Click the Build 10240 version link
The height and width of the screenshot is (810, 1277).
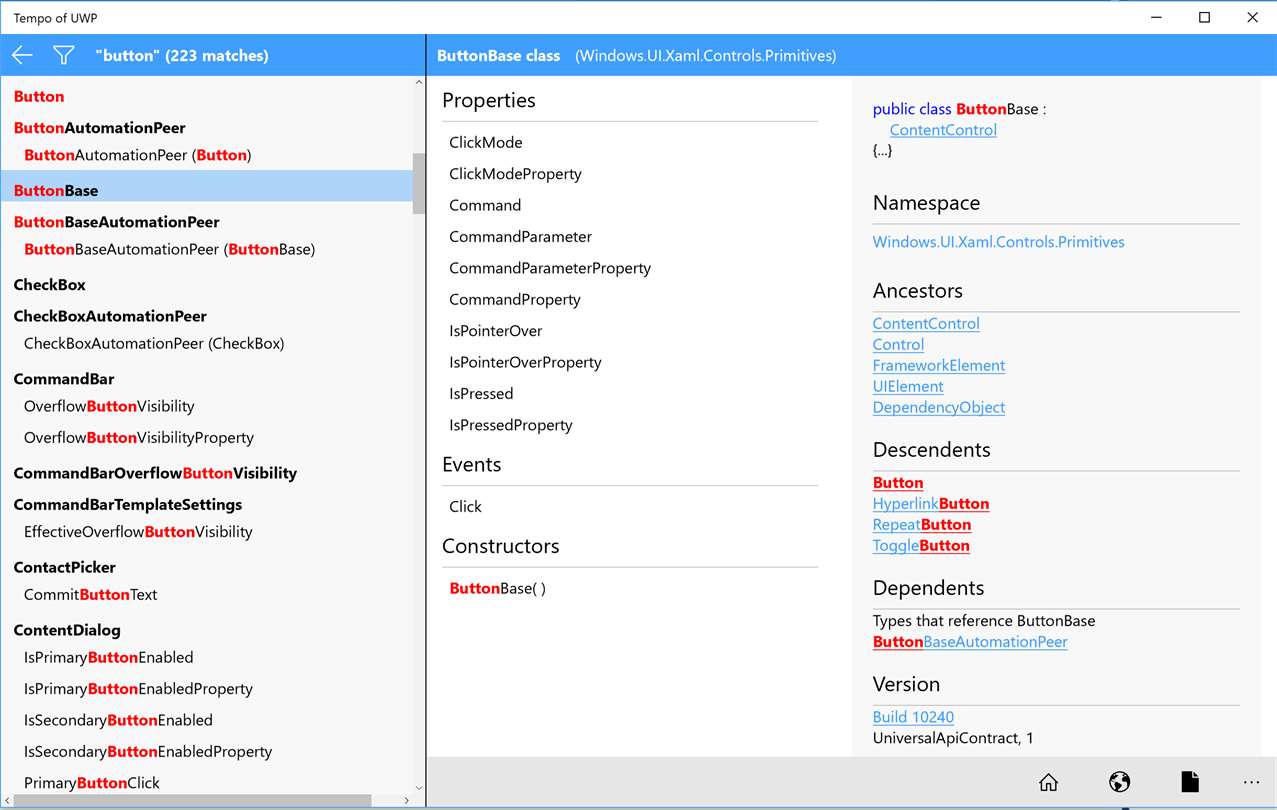[x=913, y=717]
